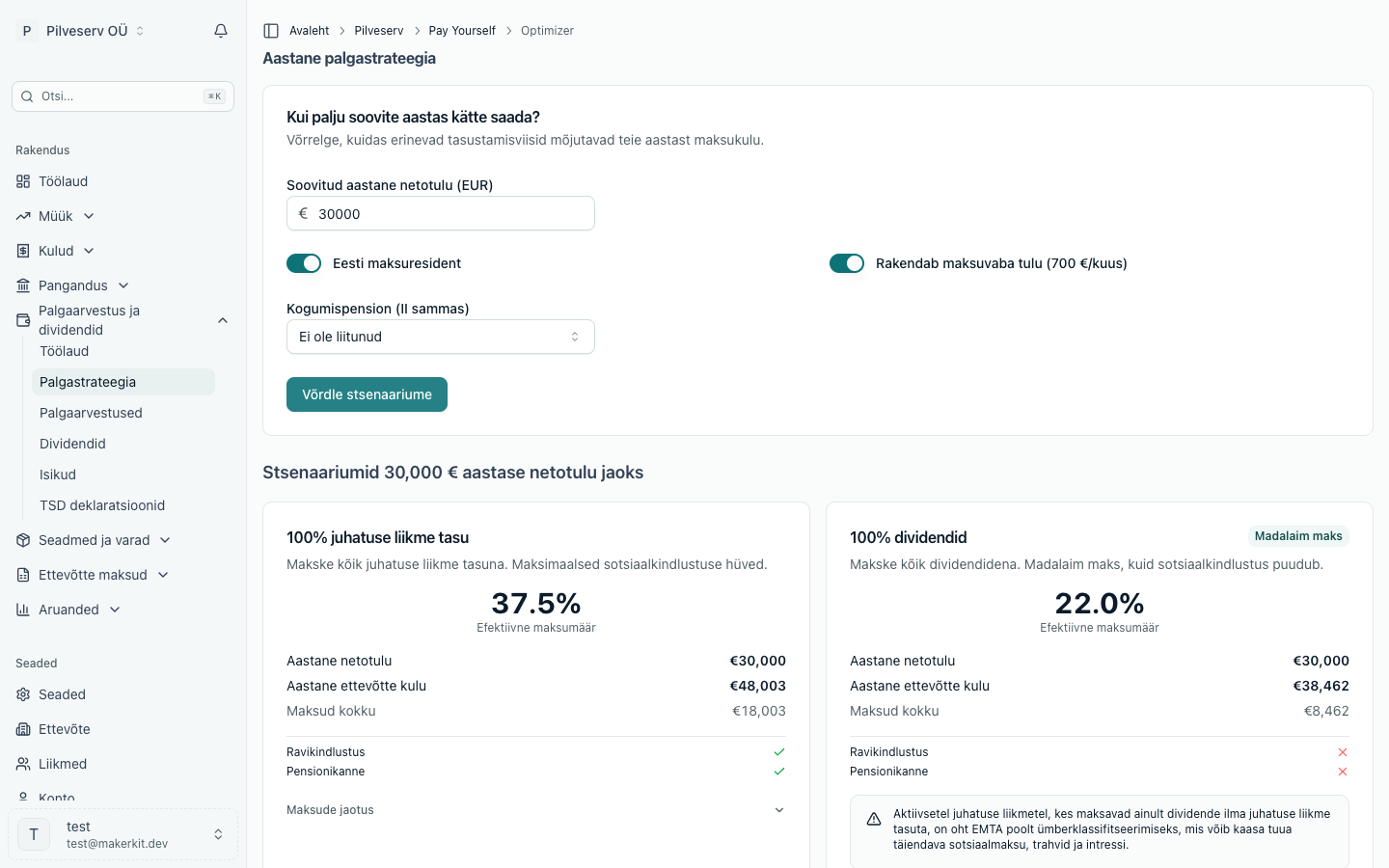Toggle Eesti maksuresident switch

click(x=304, y=263)
